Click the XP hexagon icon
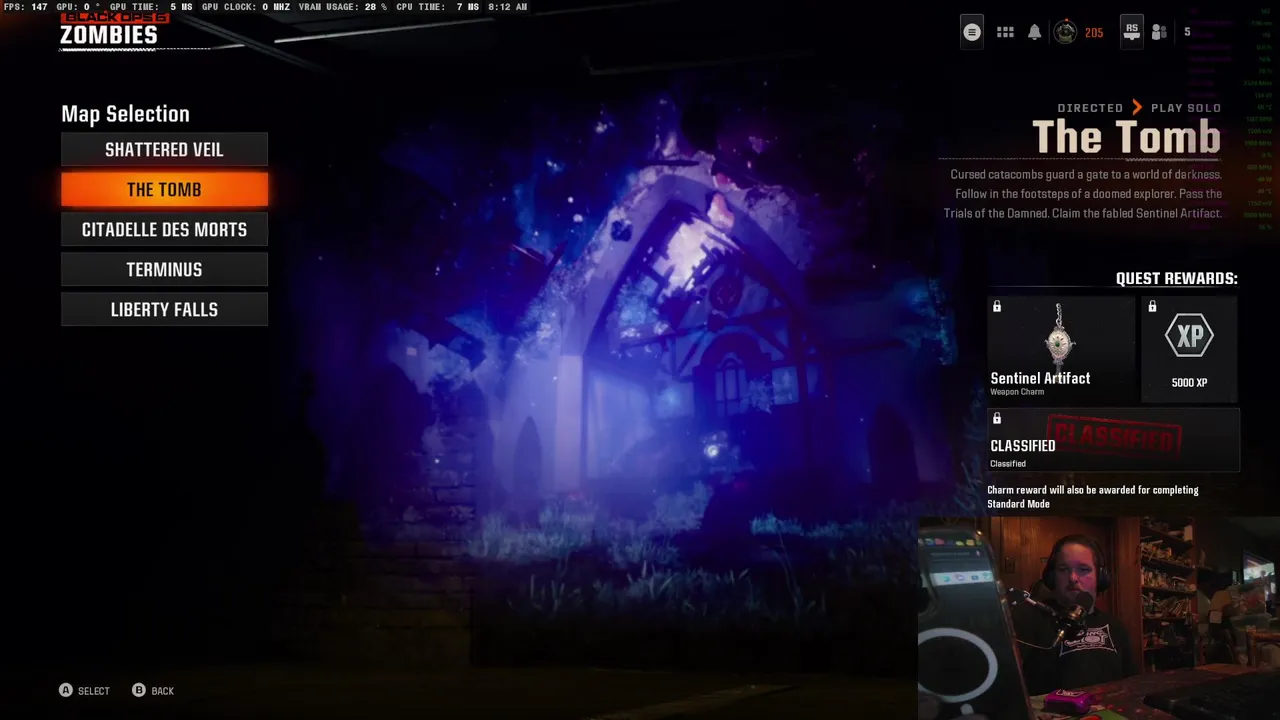1280x720 pixels. (1189, 338)
